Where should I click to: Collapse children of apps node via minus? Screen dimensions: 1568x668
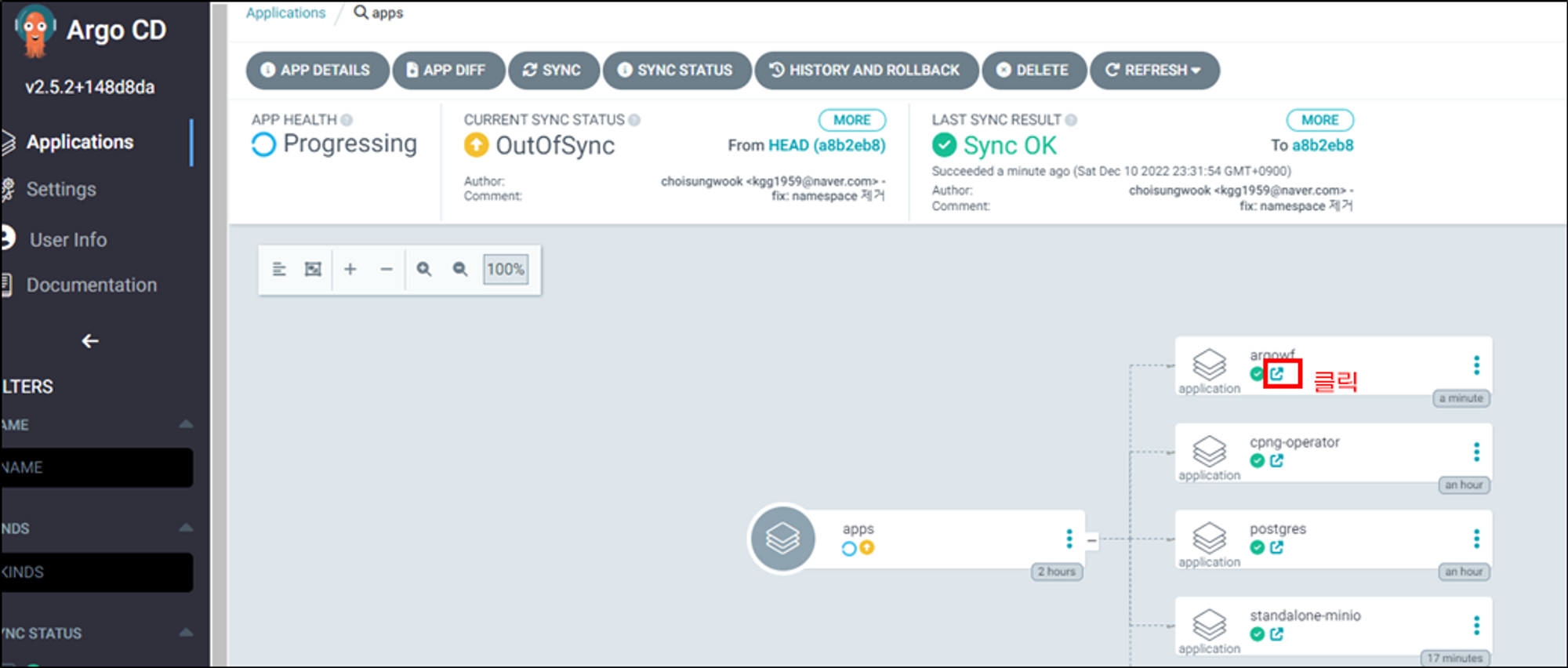tap(1091, 539)
